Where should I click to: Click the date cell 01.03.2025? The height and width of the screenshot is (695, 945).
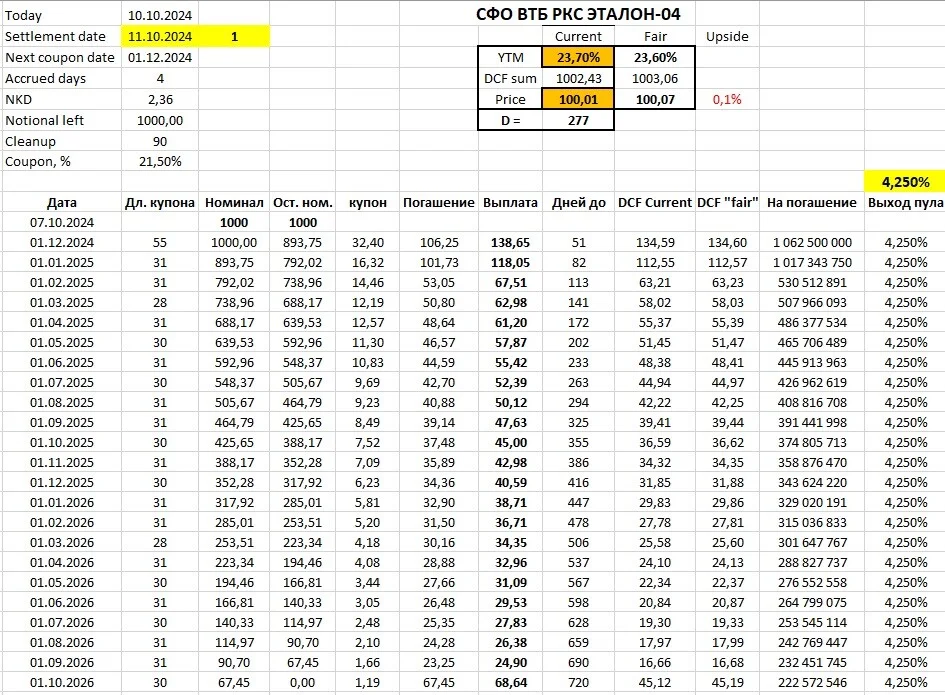pyautogui.click(x=62, y=302)
